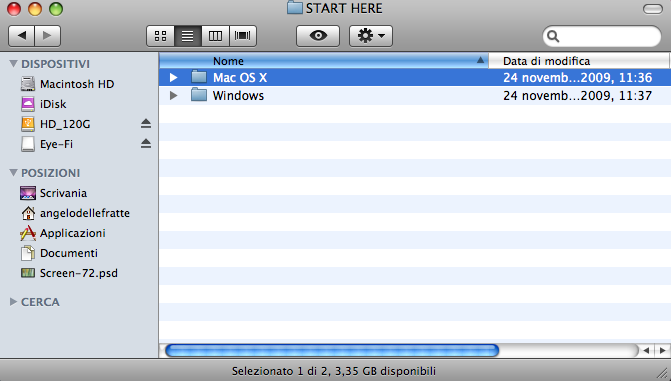Click the Documenti folder icon
Image resolution: width=671 pixels, height=381 pixels.
(28, 253)
